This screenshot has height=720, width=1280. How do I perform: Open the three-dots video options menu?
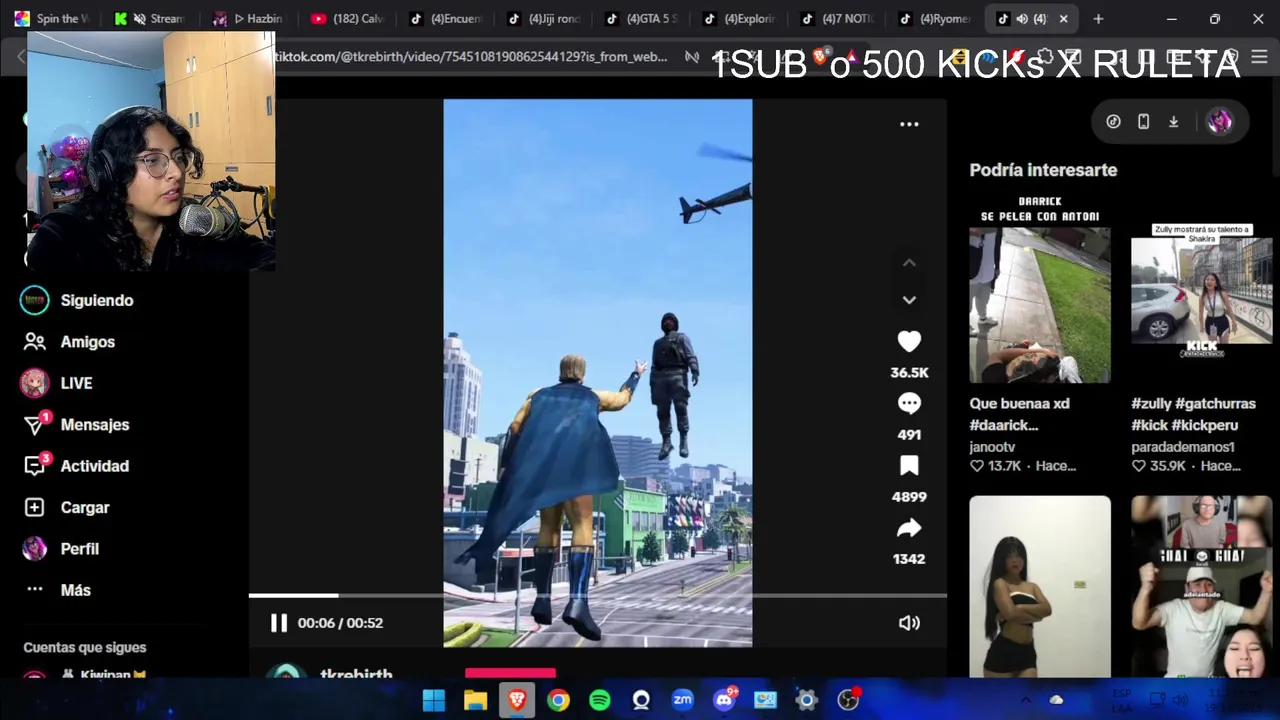tap(909, 124)
